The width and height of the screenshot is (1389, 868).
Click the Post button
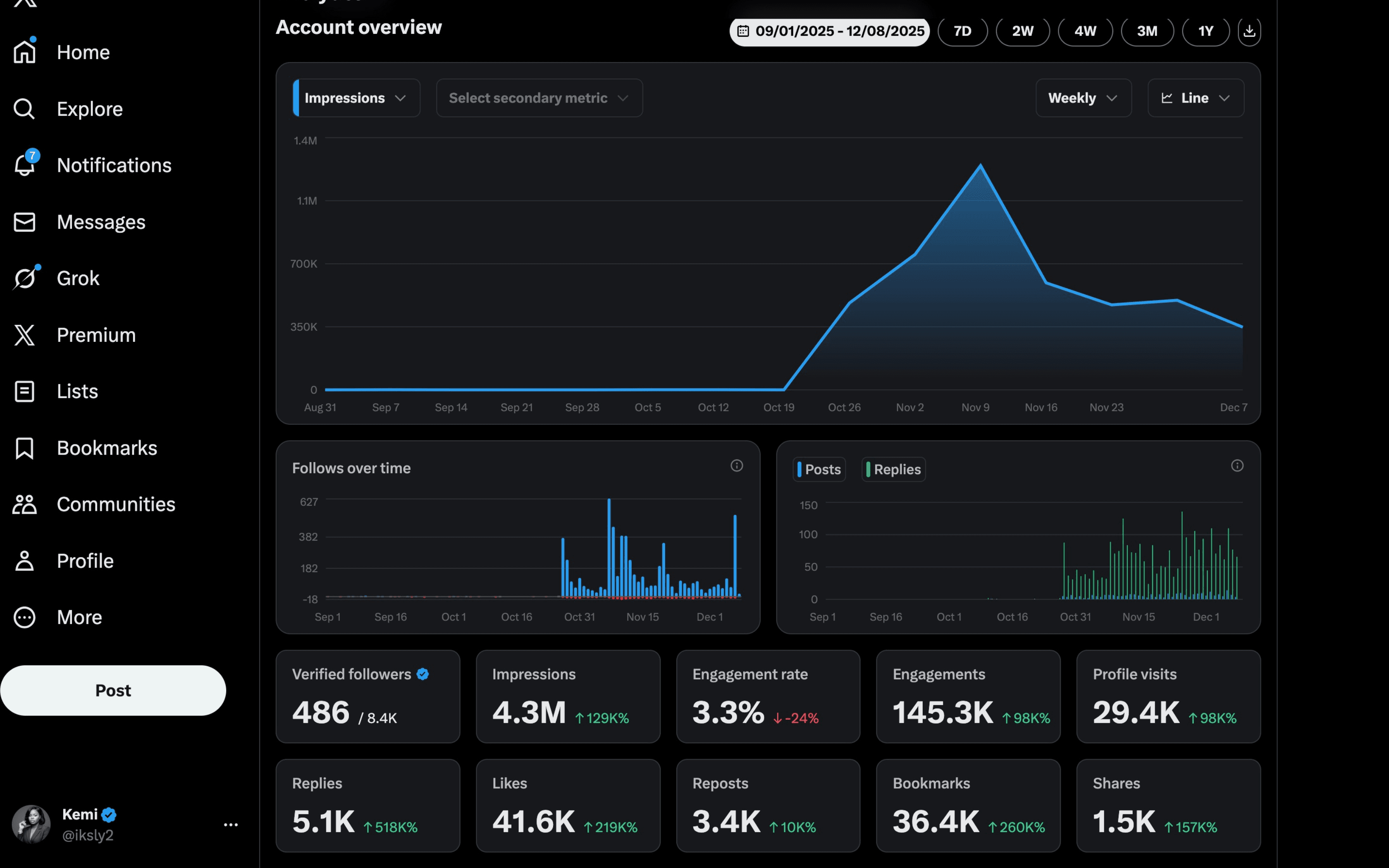point(113,690)
